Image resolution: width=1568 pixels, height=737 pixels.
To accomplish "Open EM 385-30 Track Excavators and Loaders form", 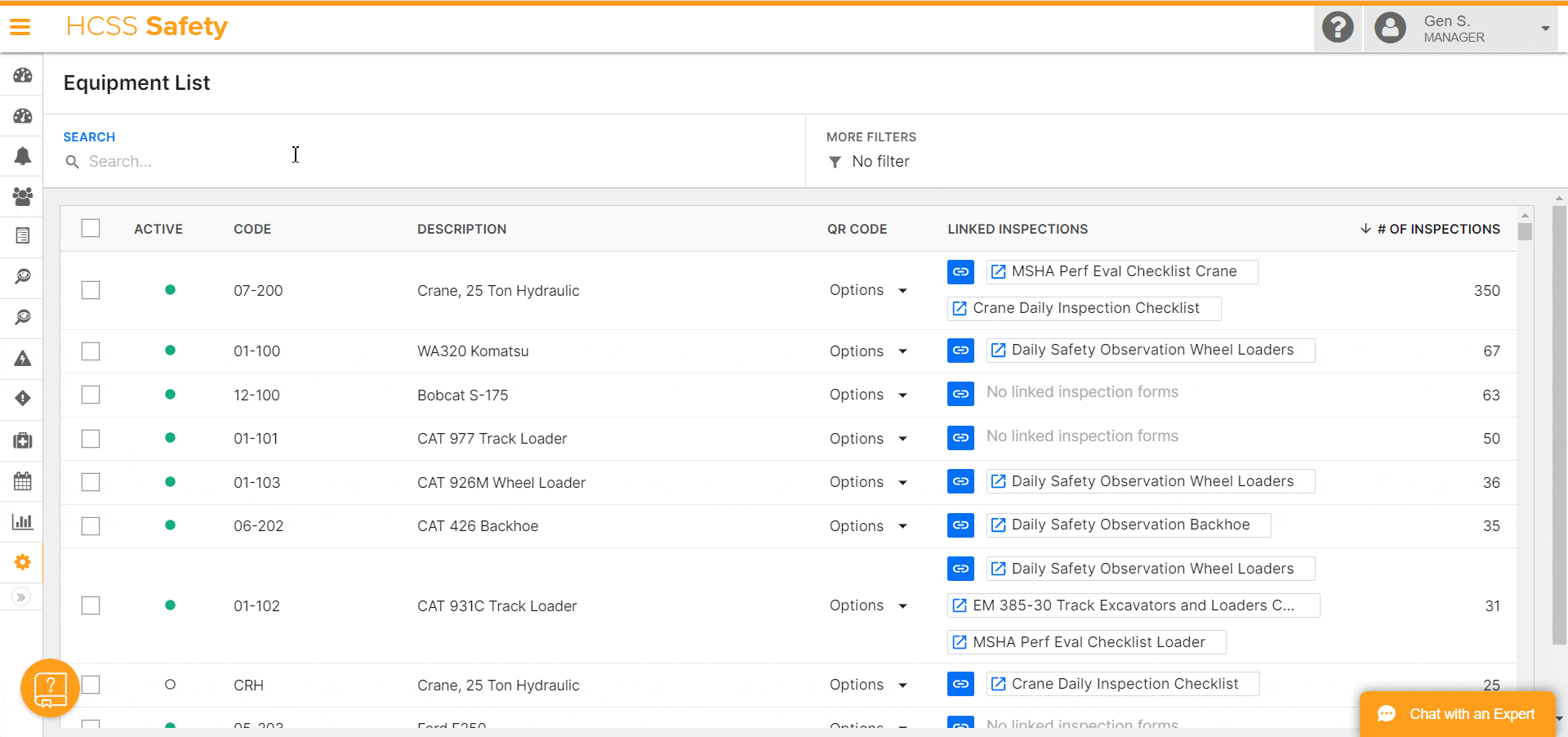I will 1134,605.
